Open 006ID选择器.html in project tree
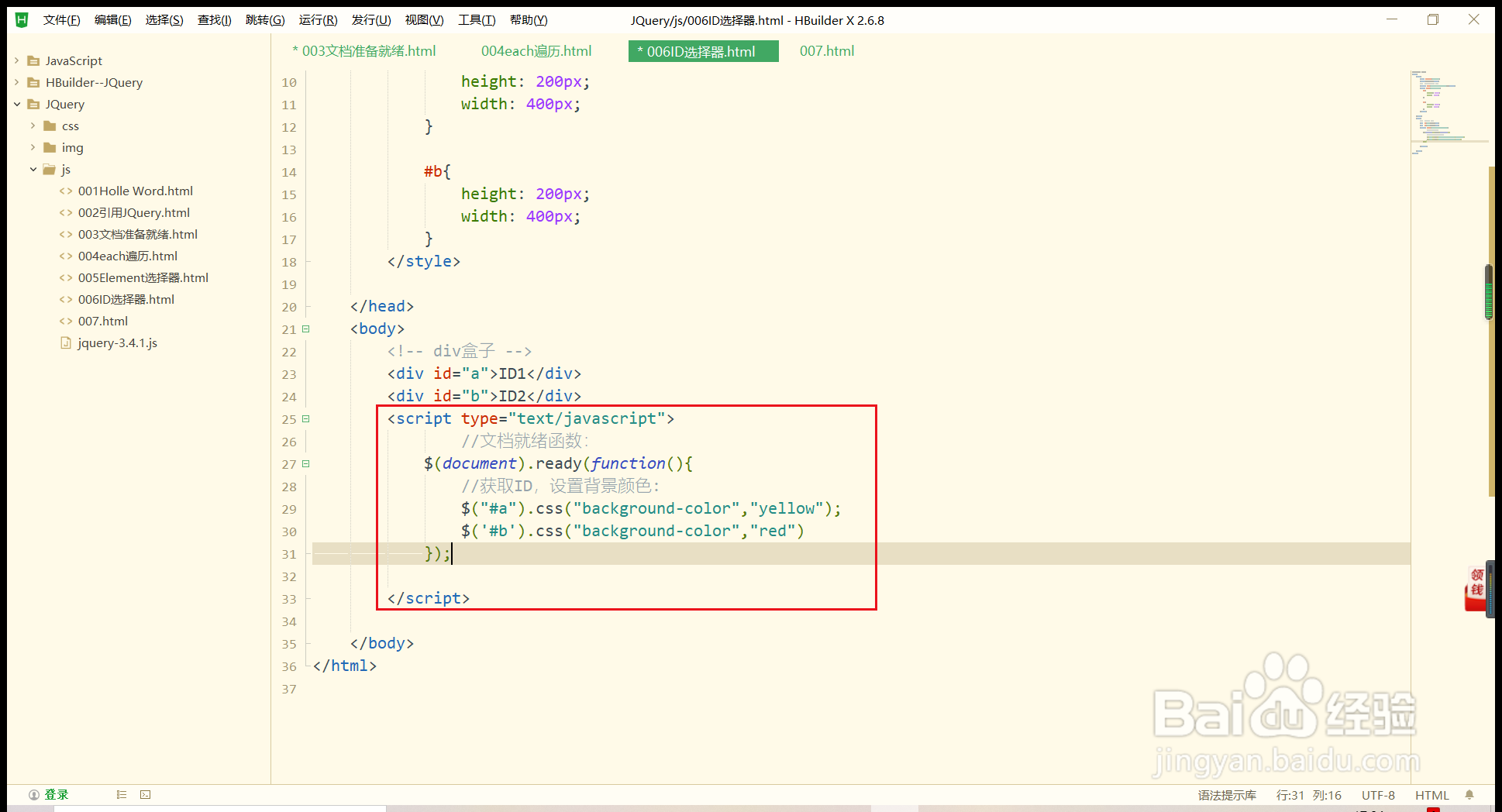 [126, 299]
